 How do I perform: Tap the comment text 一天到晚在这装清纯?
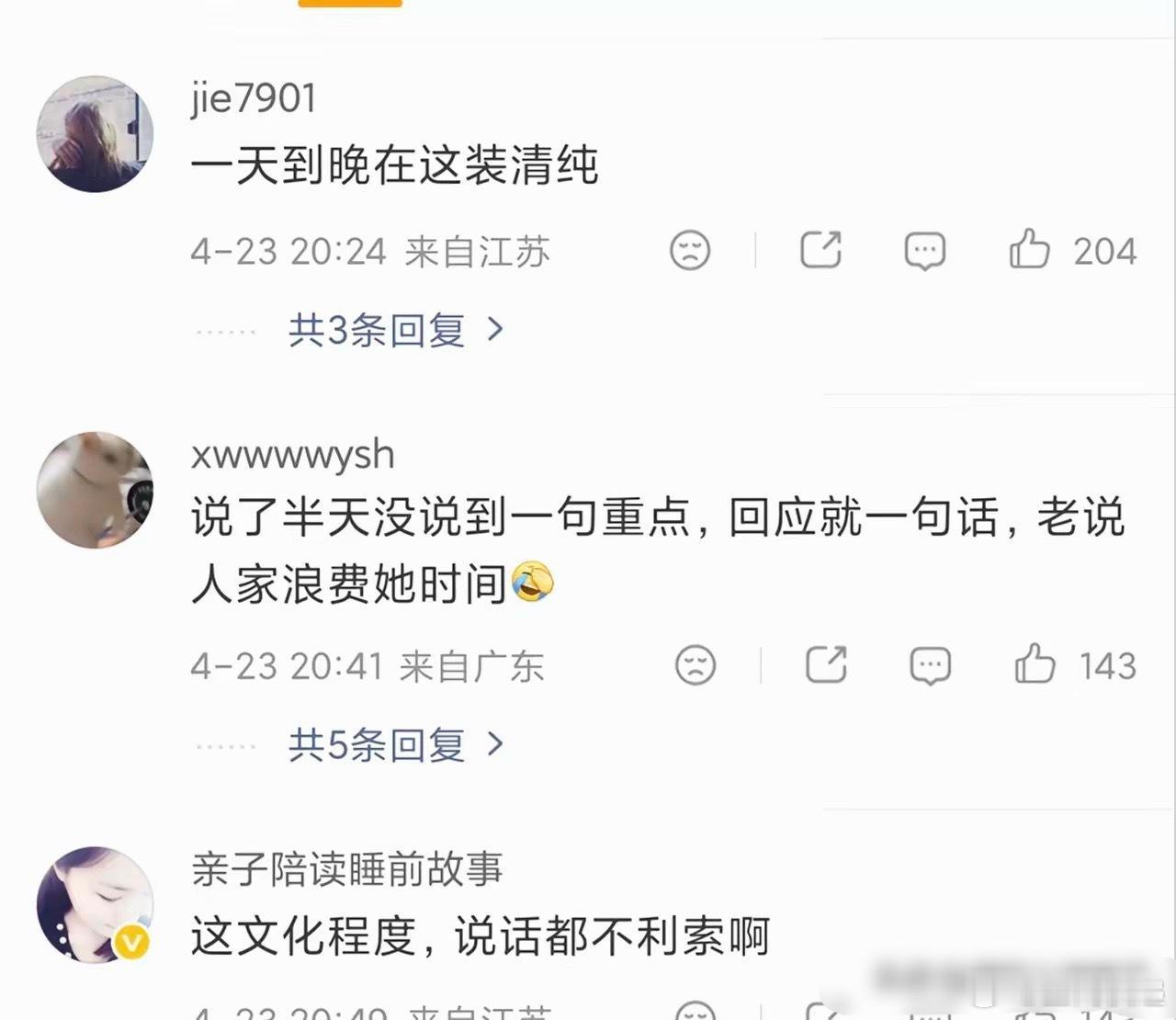[395, 166]
